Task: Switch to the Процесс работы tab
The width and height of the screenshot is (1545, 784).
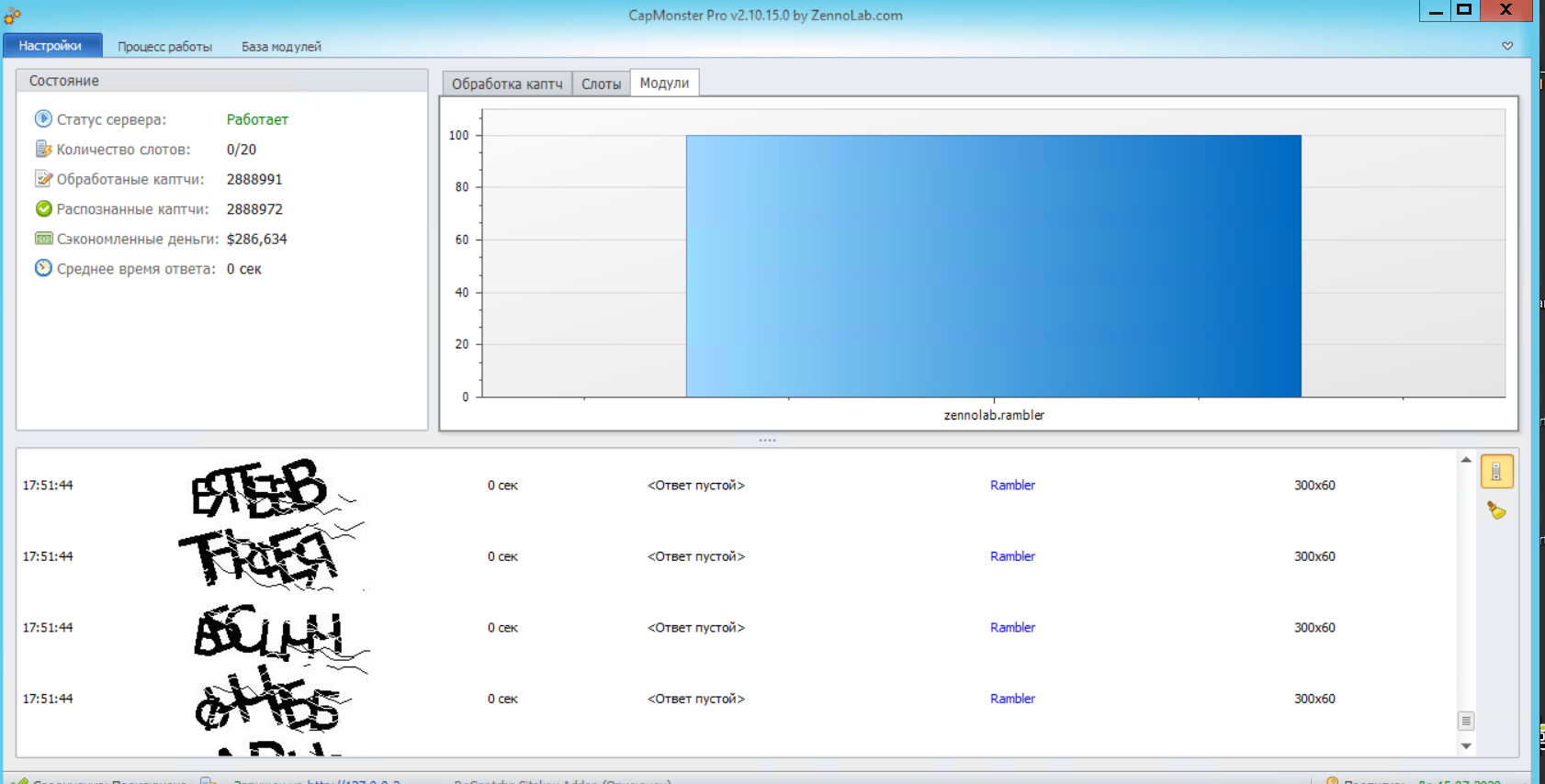Action: coord(164,47)
